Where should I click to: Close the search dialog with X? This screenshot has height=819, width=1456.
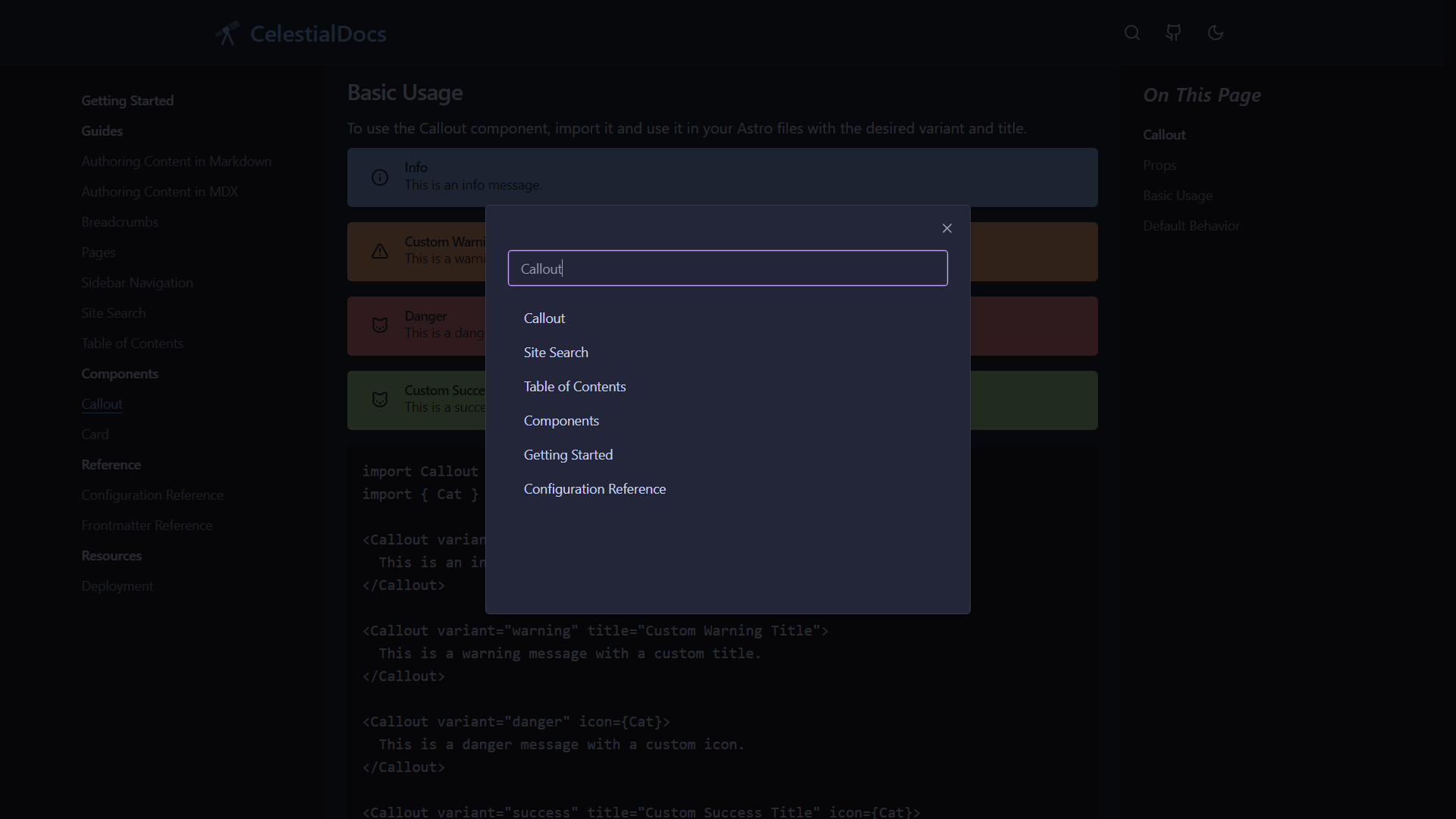pyautogui.click(x=946, y=228)
